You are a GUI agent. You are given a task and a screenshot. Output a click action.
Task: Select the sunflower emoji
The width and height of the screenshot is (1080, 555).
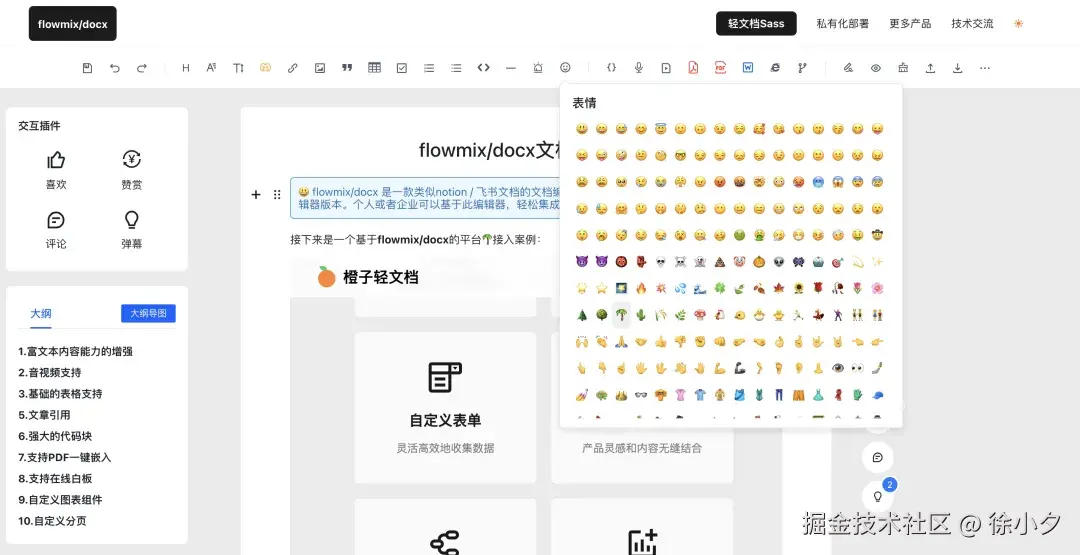tap(798, 288)
